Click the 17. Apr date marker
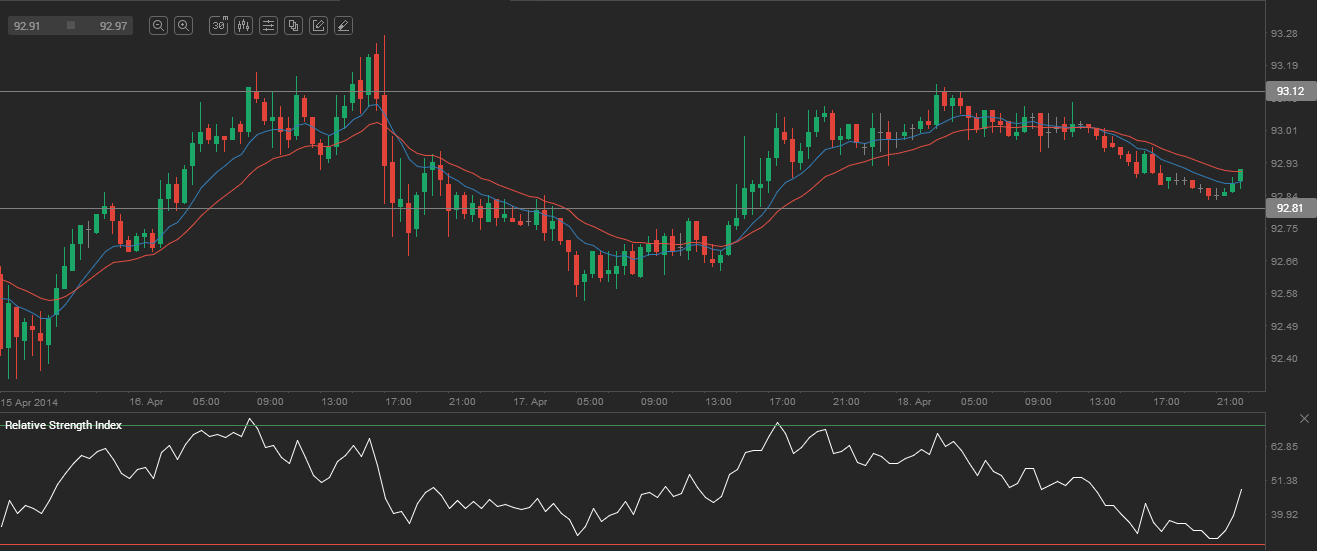Viewport: 1317px width, 551px height. click(531, 401)
